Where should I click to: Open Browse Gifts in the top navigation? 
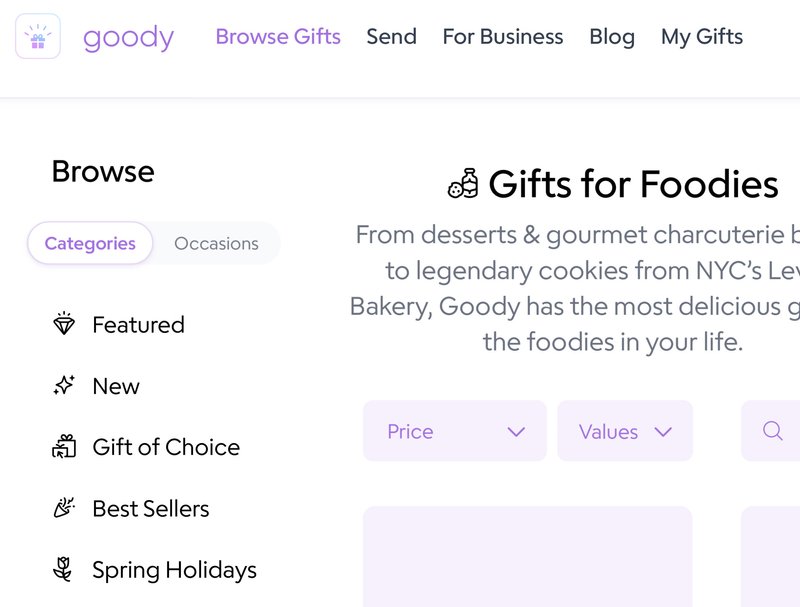[278, 37]
